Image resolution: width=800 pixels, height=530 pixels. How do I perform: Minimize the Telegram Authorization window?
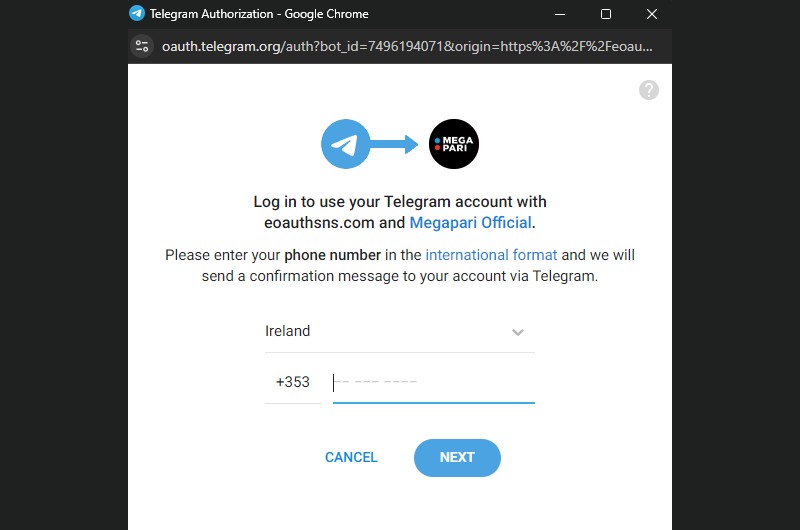pos(560,14)
